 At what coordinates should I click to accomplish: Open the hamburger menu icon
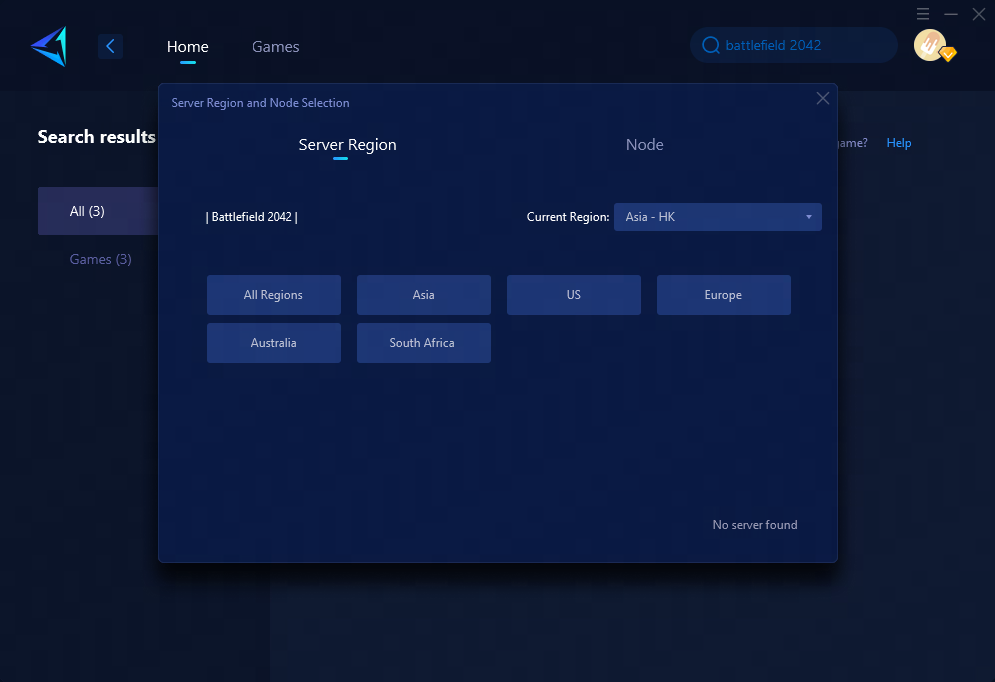click(923, 14)
